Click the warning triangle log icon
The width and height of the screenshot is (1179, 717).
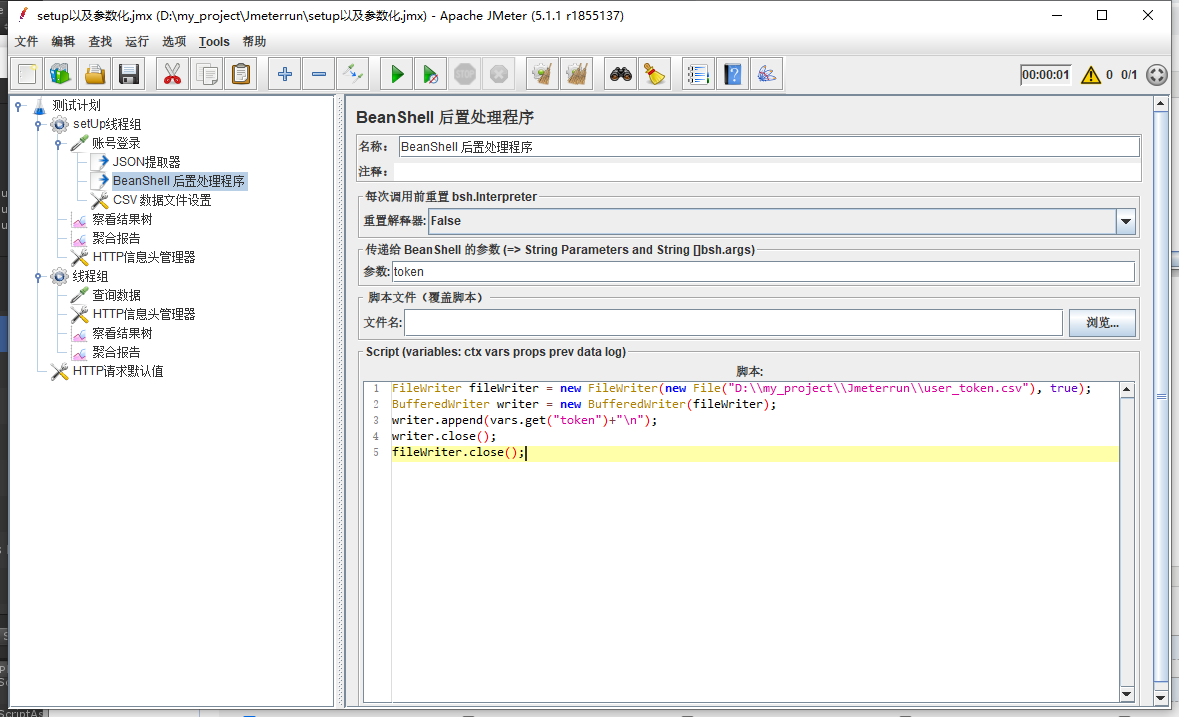pos(1090,75)
